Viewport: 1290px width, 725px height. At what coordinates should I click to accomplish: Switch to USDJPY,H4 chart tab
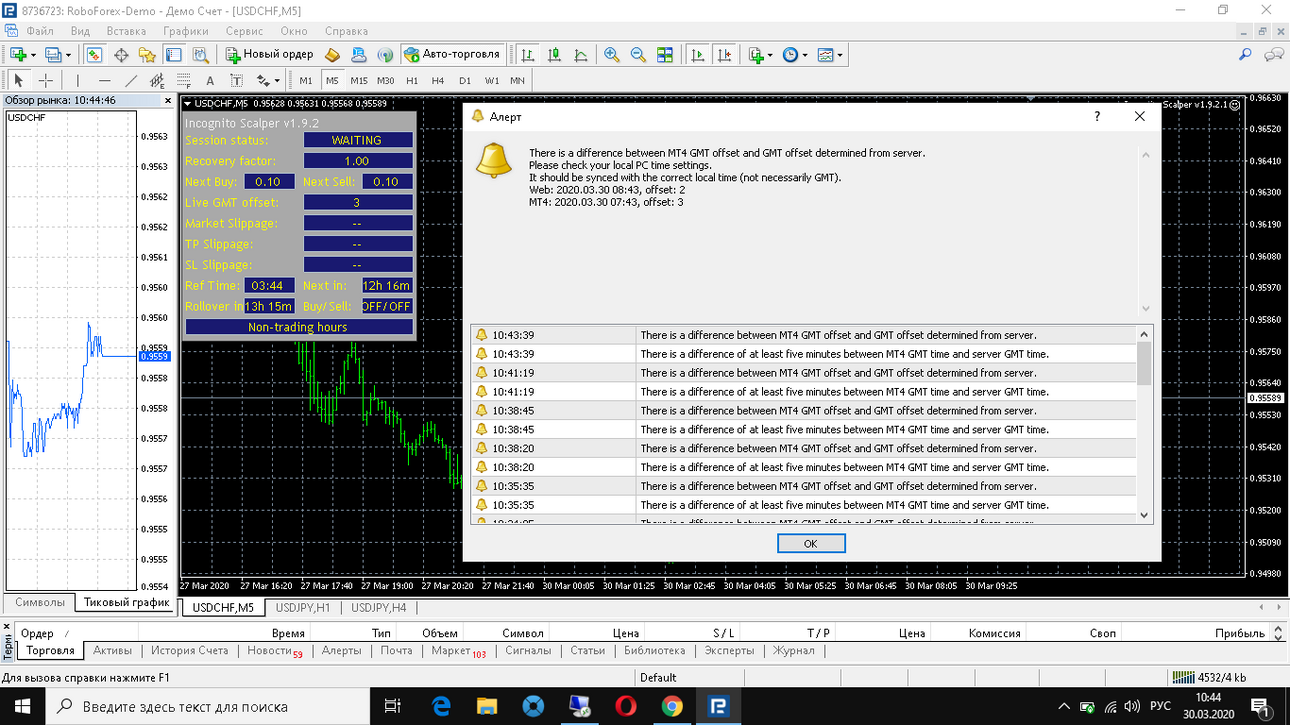379,607
